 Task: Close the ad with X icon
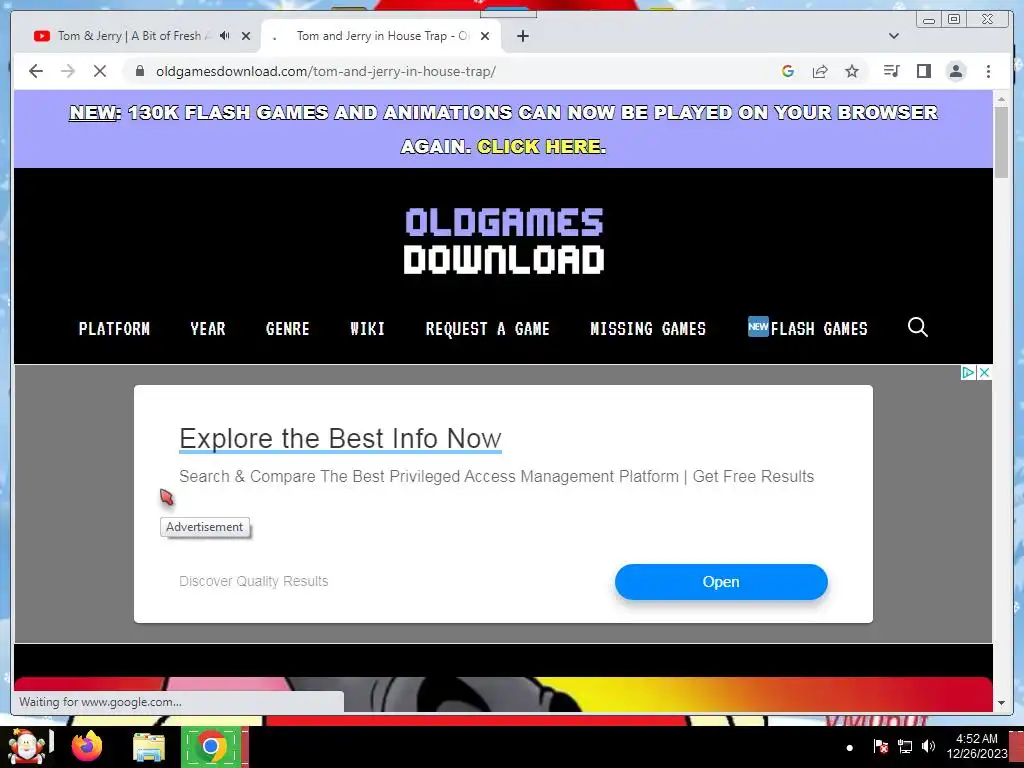point(984,372)
